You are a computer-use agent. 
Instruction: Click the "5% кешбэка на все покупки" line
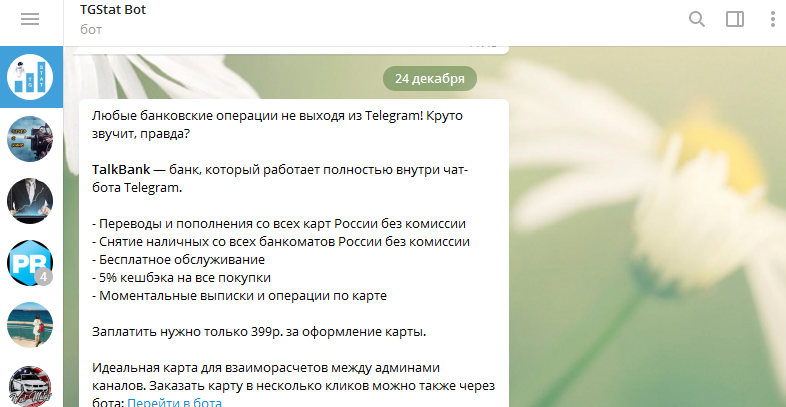(x=181, y=278)
